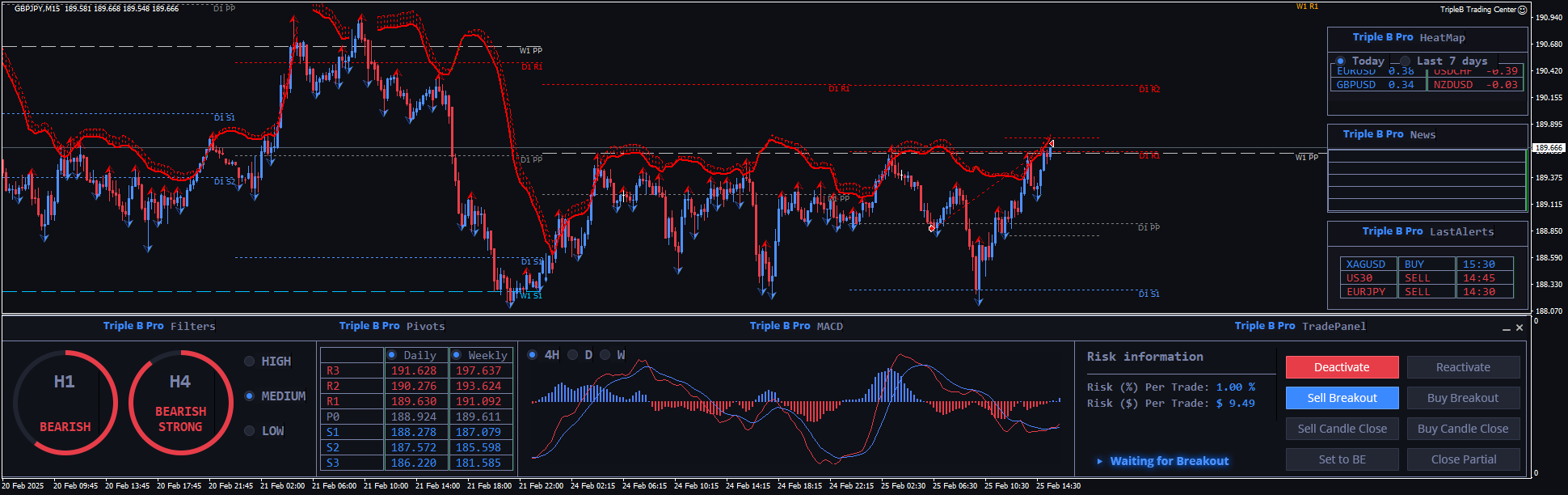Click the Set to BE button

(x=1342, y=459)
